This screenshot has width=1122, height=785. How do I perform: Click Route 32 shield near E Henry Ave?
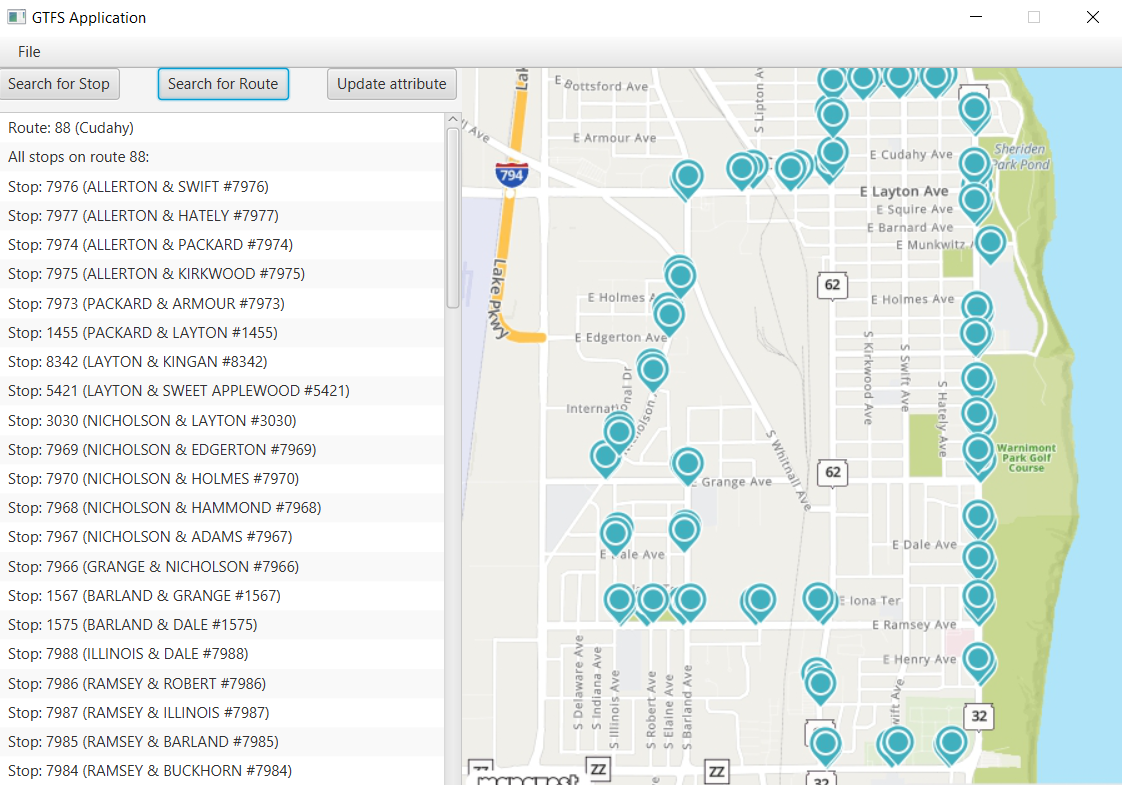click(979, 716)
